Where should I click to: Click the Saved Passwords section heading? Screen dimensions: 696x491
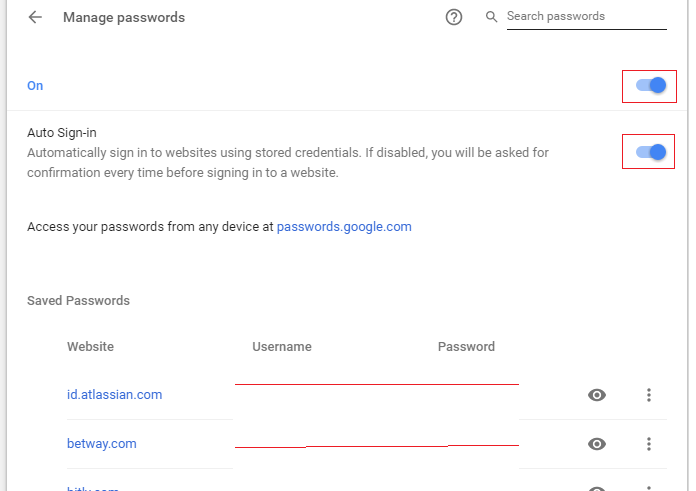79,301
